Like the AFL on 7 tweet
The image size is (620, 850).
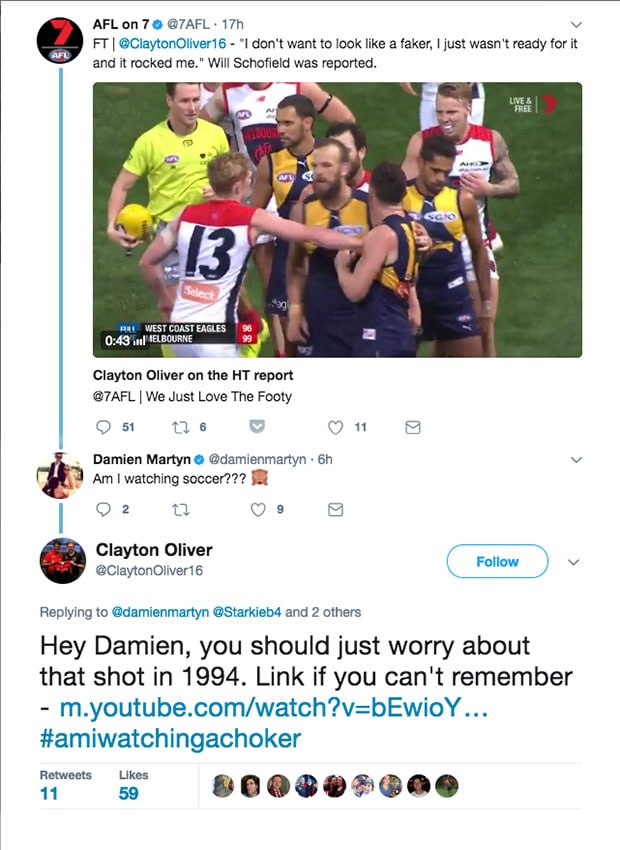pyautogui.click(x=335, y=427)
